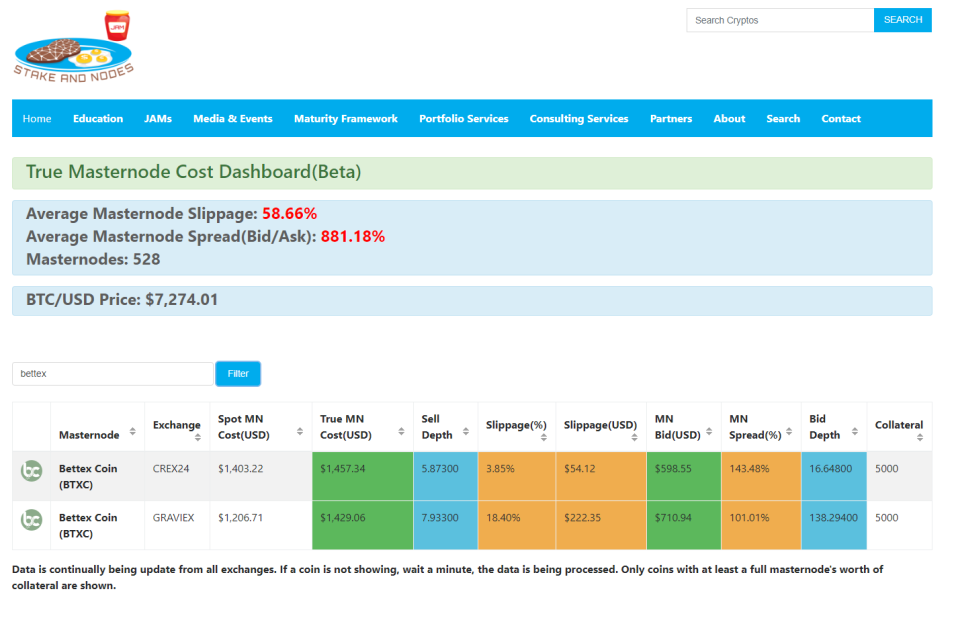Sort by Sell Depth arrows
954x618 pixels.
coord(466,431)
